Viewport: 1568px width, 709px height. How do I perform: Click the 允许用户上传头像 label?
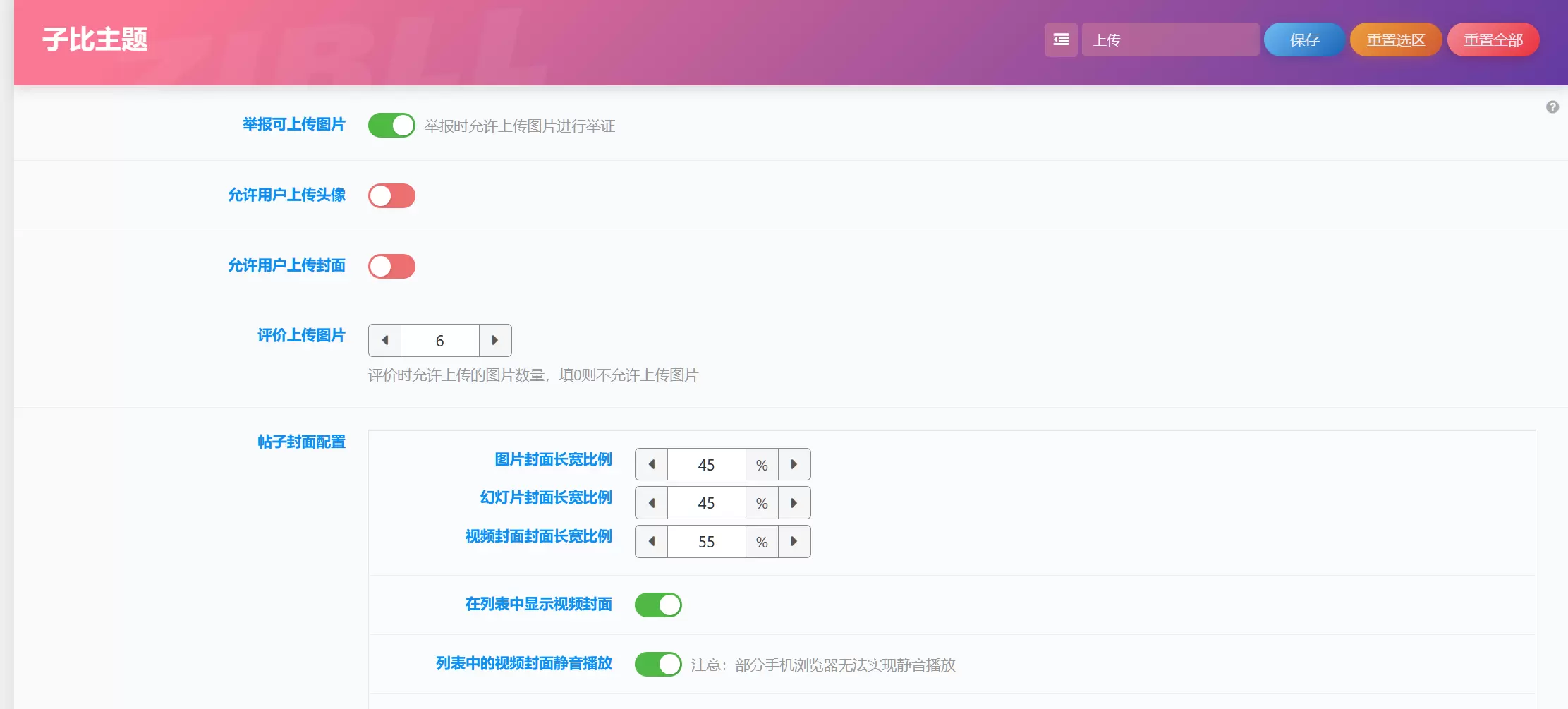click(286, 195)
